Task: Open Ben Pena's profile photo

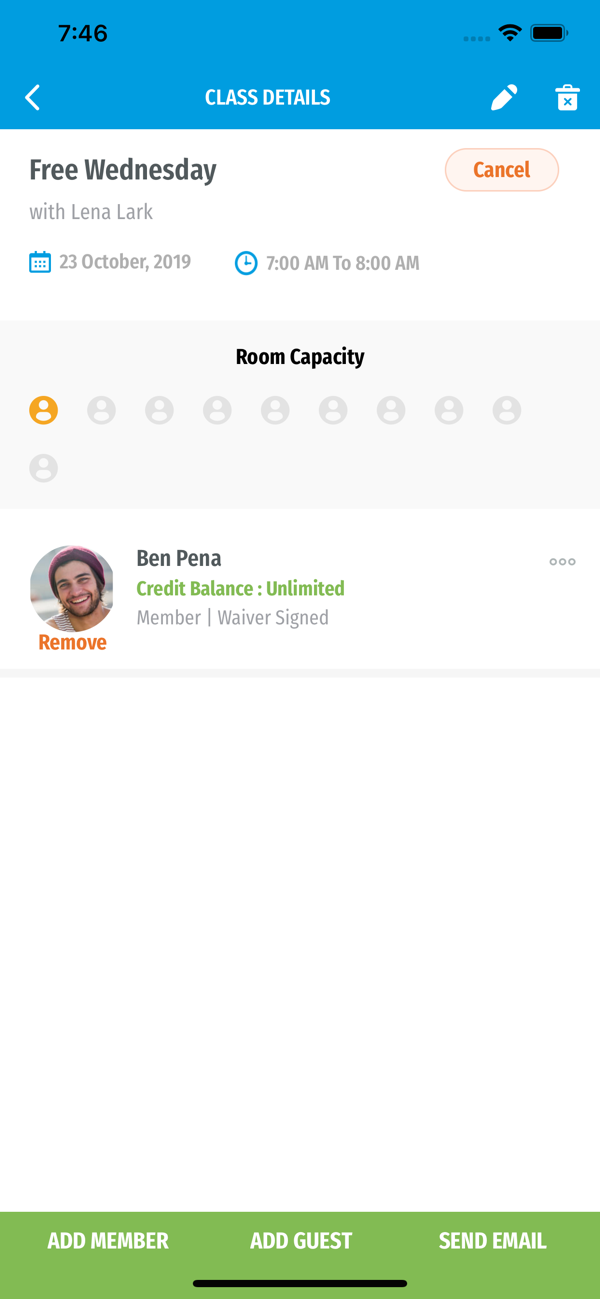Action: pos(72,588)
